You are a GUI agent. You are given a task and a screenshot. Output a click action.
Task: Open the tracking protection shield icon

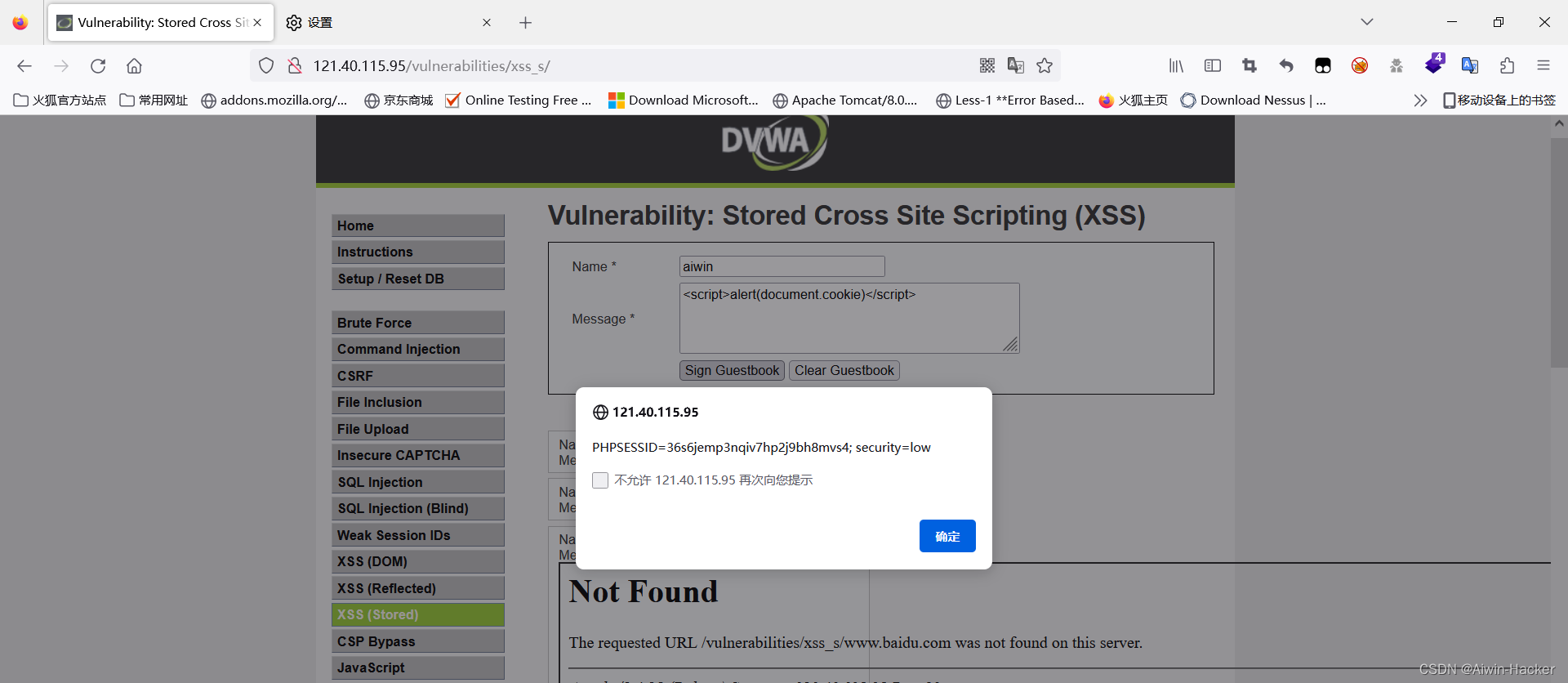click(266, 66)
